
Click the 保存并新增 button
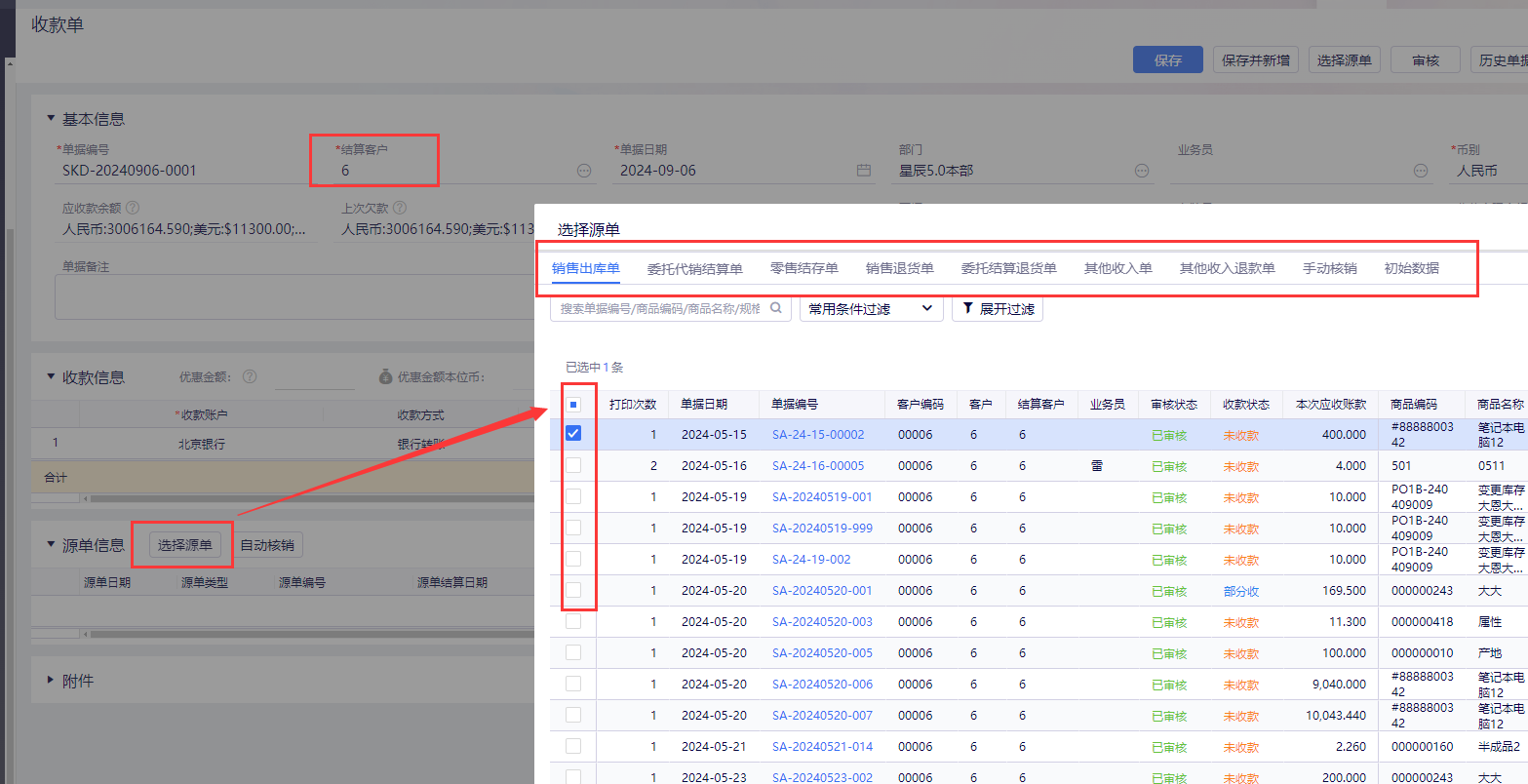point(1256,59)
